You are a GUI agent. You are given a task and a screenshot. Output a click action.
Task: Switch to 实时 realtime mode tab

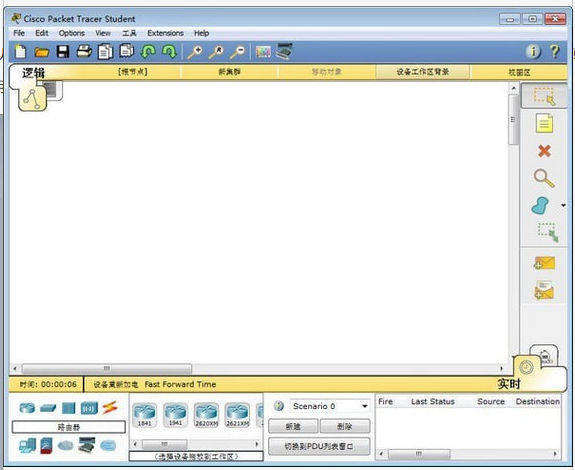coord(509,383)
